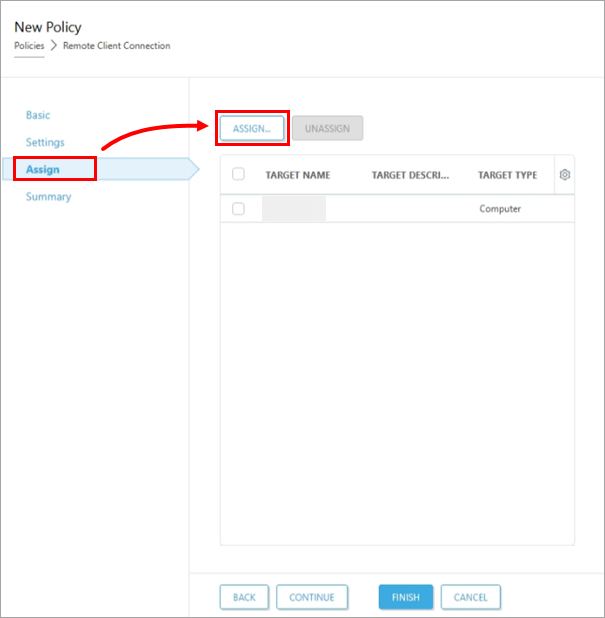605x618 pixels.
Task: Cancel the new policy creation
Action: pyautogui.click(x=470, y=597)
